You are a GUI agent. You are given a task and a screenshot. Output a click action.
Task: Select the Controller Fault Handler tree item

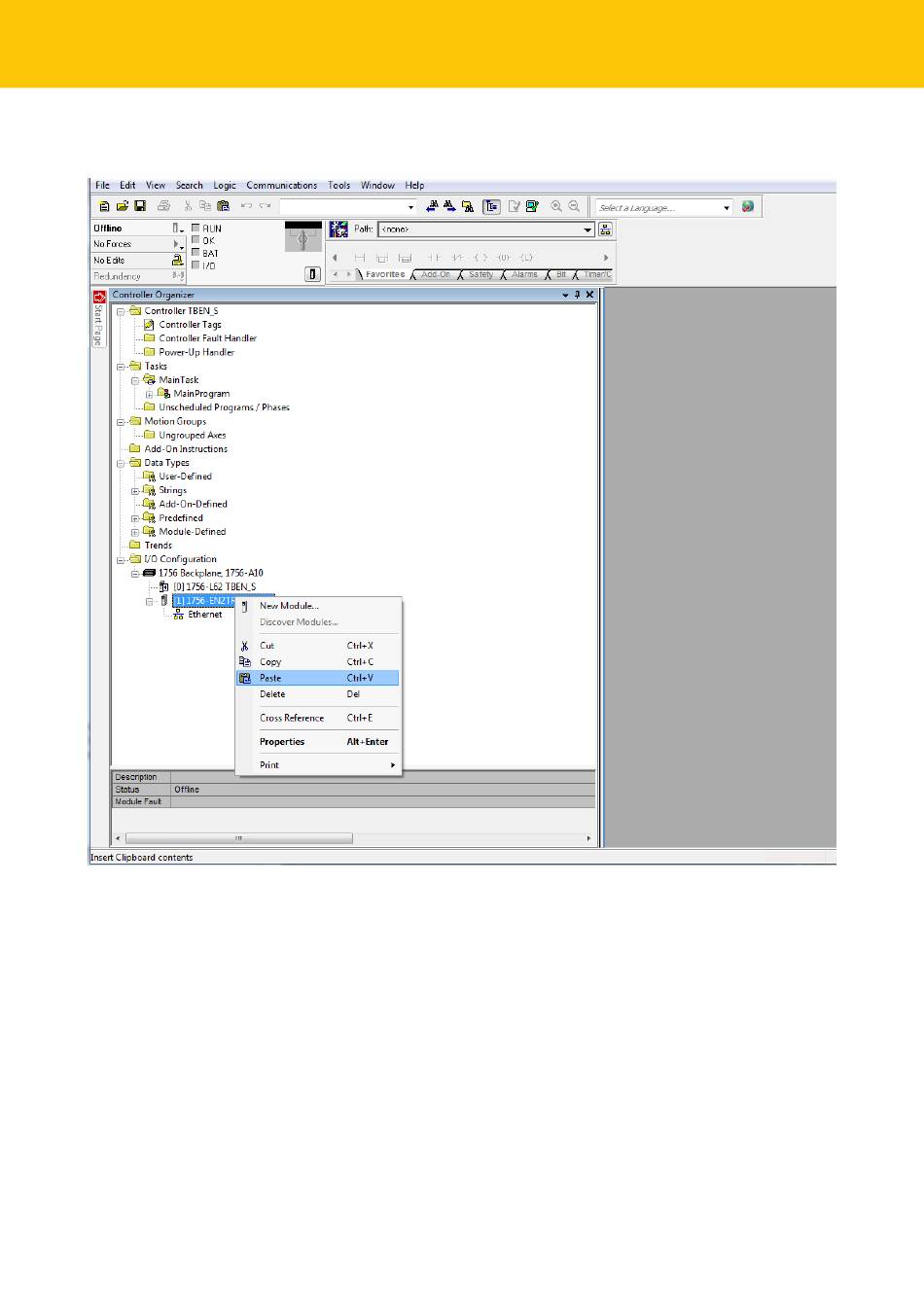coord(207,338)
